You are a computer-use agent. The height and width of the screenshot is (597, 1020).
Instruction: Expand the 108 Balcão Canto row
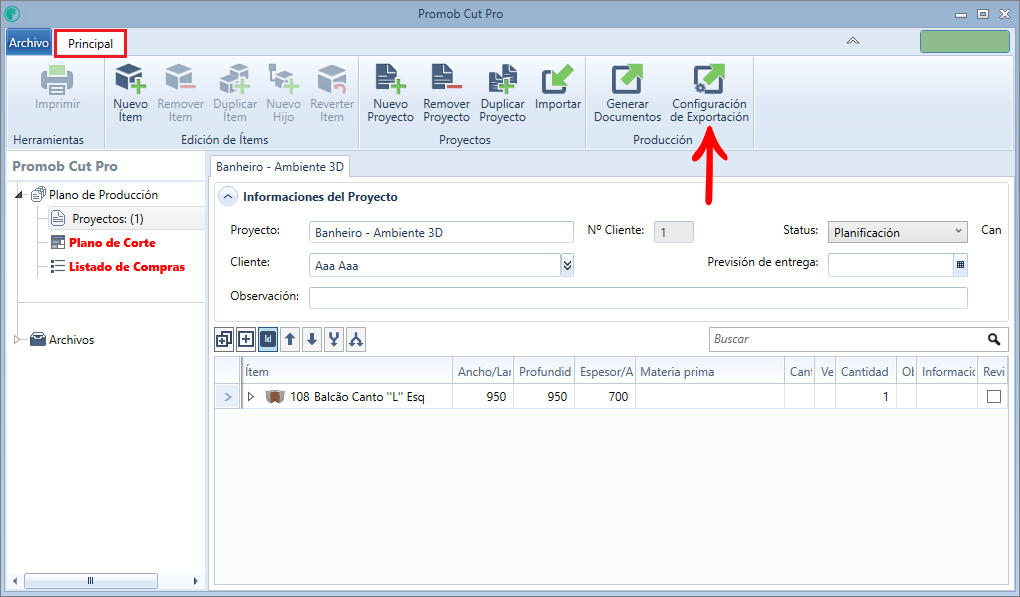251,397
